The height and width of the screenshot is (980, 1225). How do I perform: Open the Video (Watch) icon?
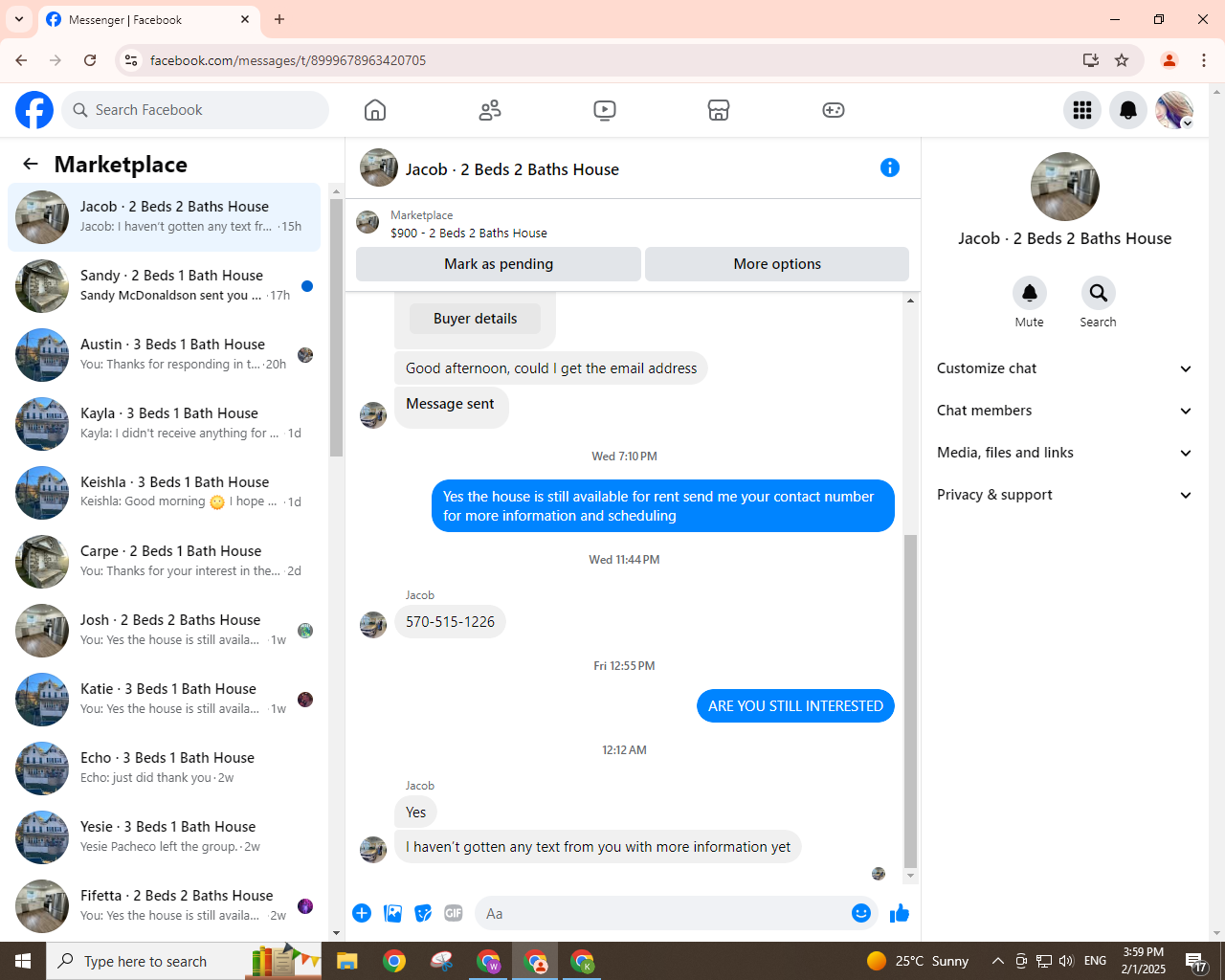tap(605, 110)
